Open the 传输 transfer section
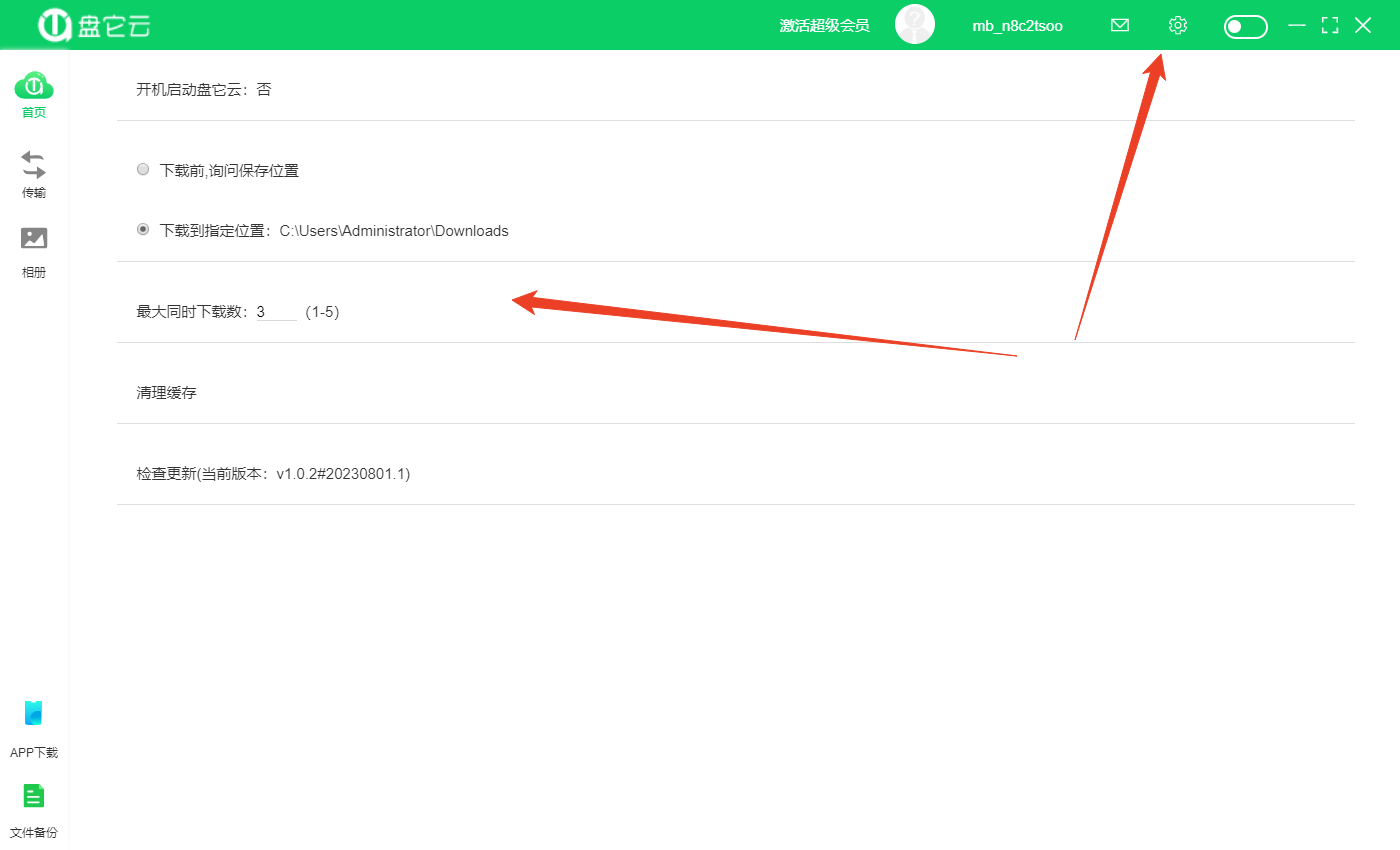Viewport: 1400px width, 850px height. coord(34,166)
